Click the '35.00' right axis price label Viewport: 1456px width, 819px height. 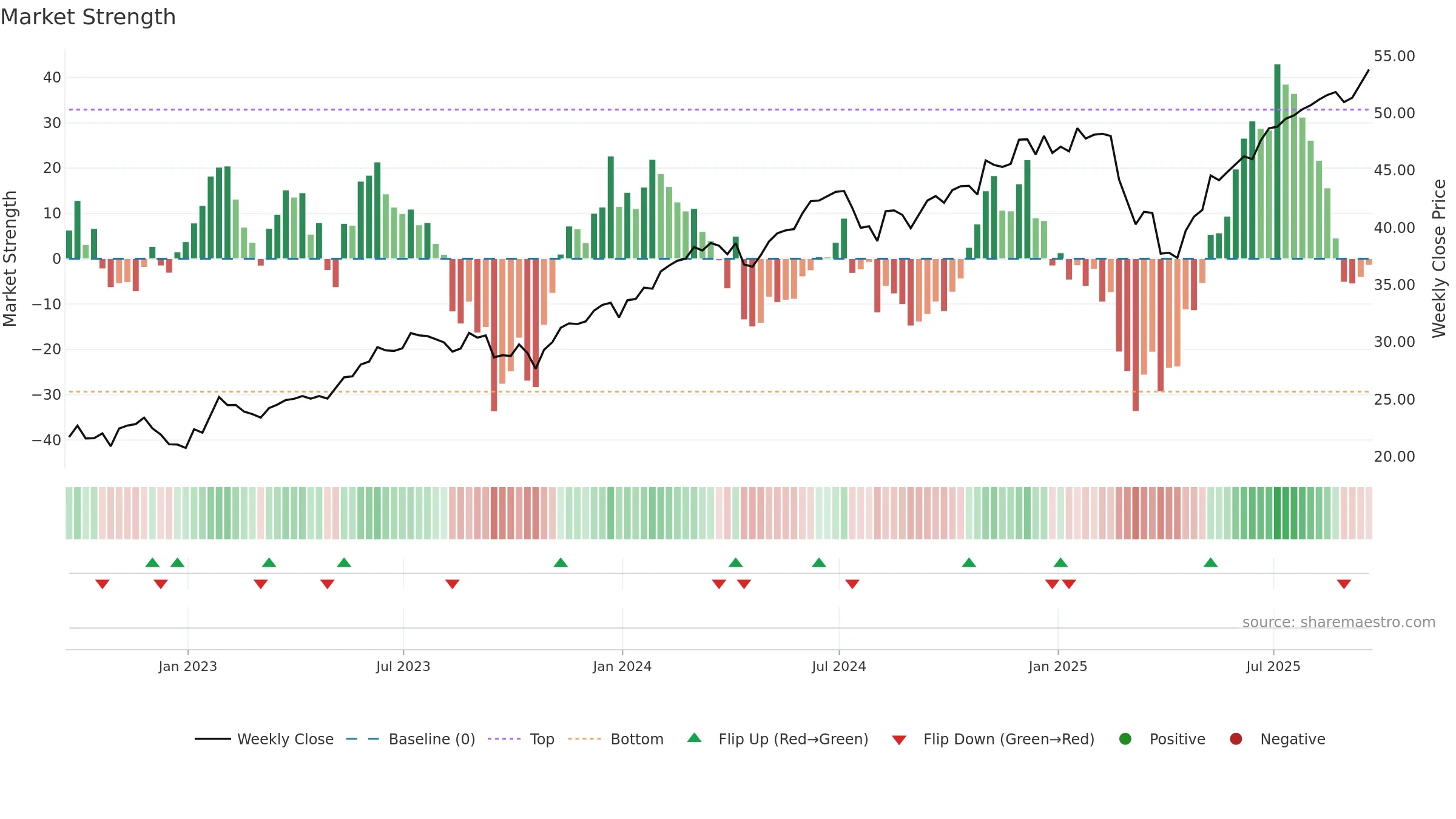(1394, 285)
